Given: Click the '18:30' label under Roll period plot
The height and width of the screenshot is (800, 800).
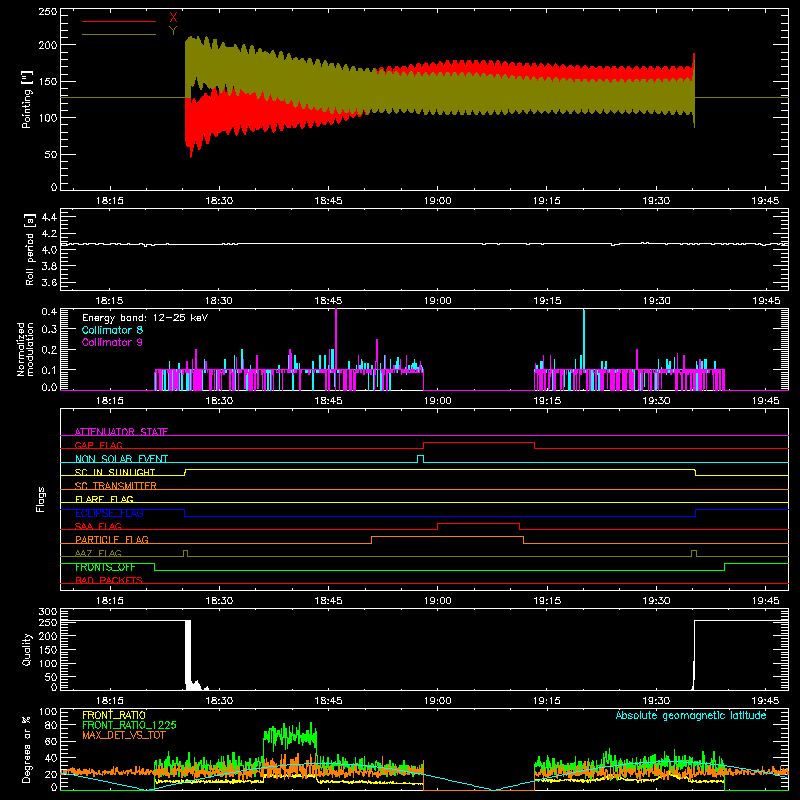Looking at the screenshot, I should tap(219, 301).
